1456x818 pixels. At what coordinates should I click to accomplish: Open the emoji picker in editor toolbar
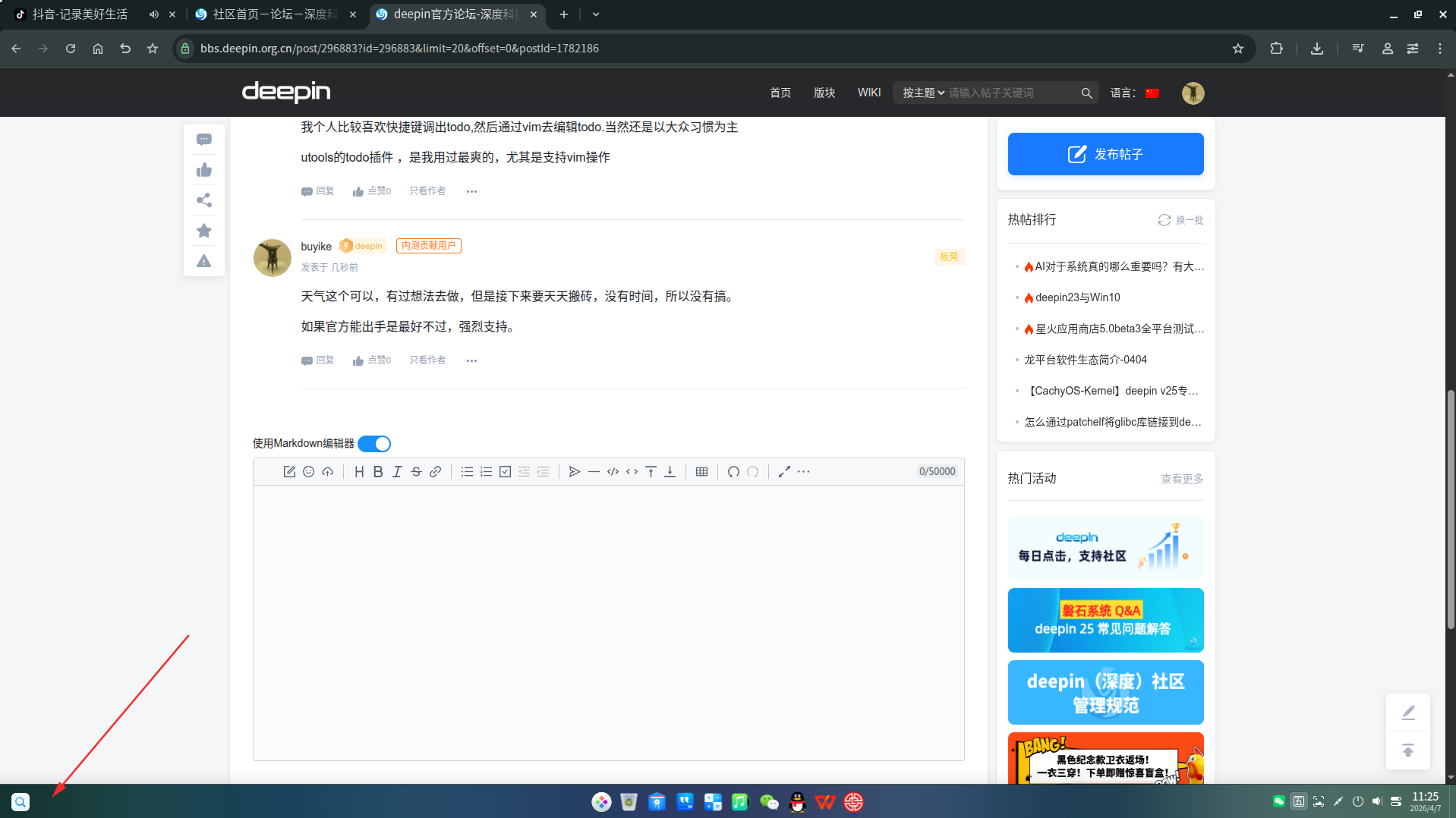click(308, 472)
